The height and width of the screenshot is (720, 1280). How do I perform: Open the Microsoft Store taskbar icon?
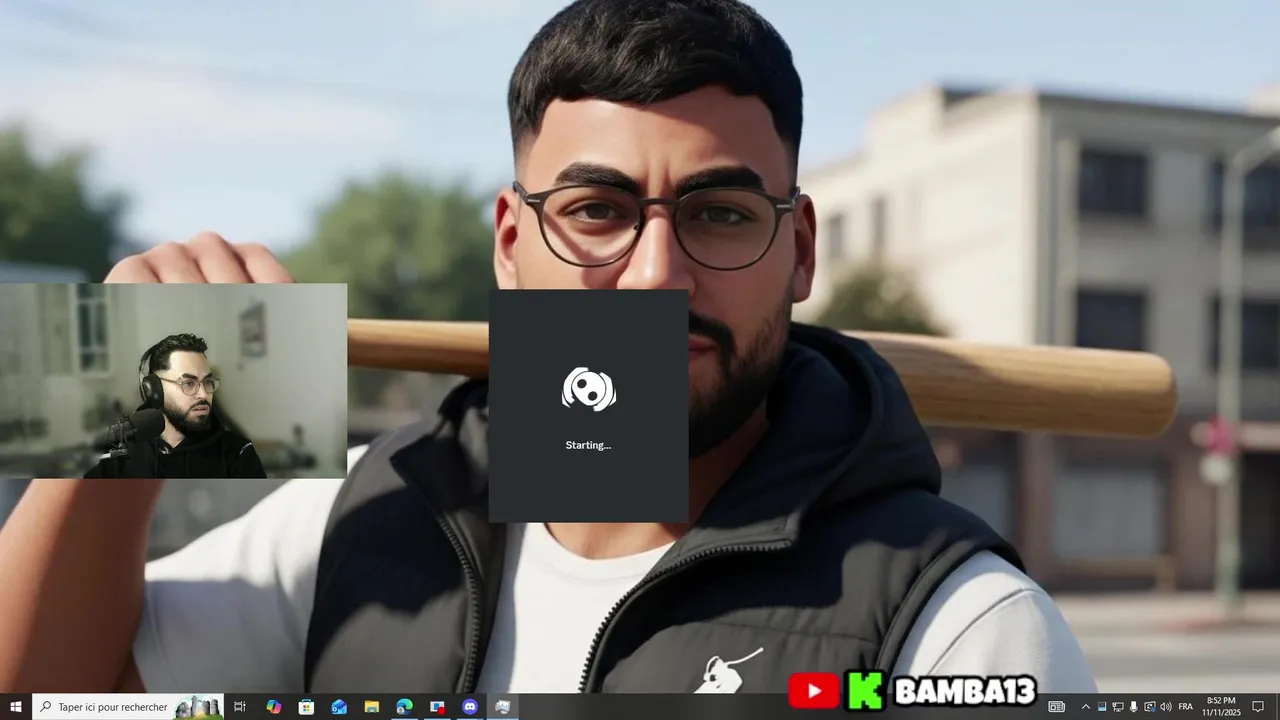pos(306,707)
